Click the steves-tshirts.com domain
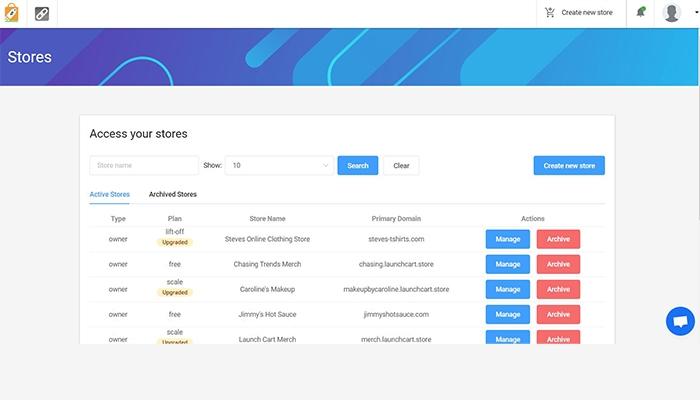Image resolution: width=700 pixels, height=400 pixels. tap(396, 239)
